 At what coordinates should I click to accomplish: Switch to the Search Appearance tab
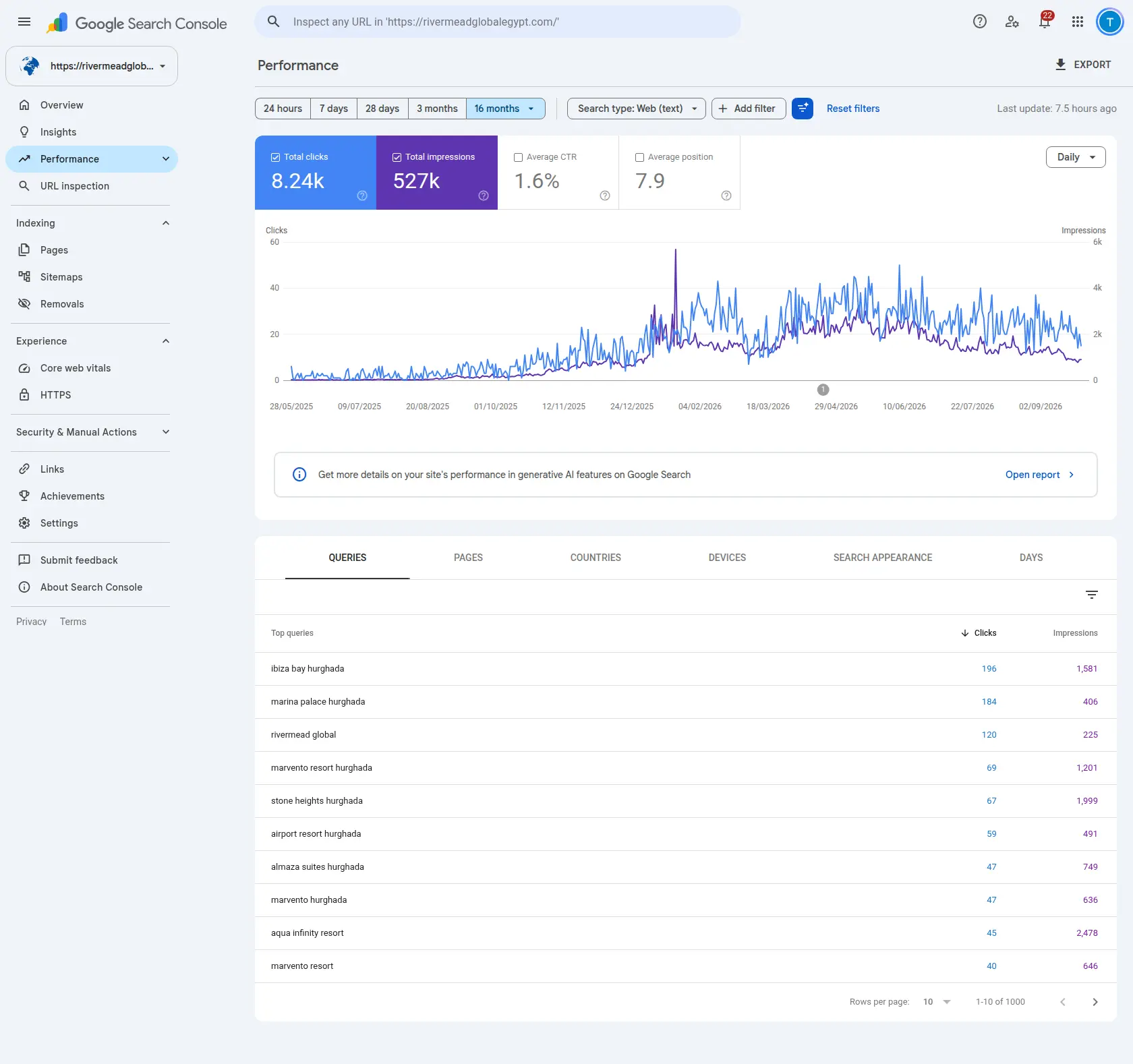coord(883,558)
